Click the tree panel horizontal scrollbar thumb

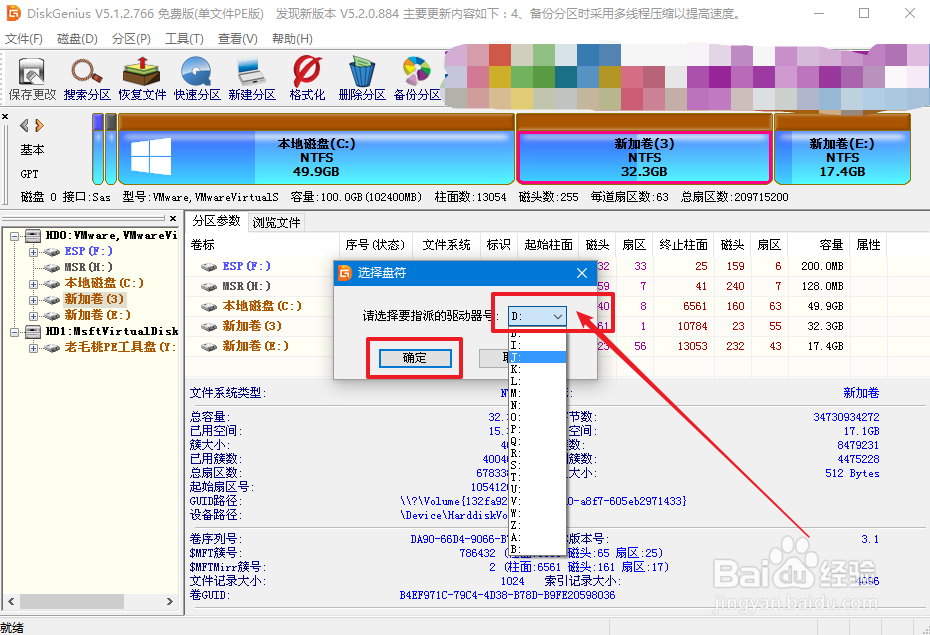pyautogui.click(x=72, y=601)
